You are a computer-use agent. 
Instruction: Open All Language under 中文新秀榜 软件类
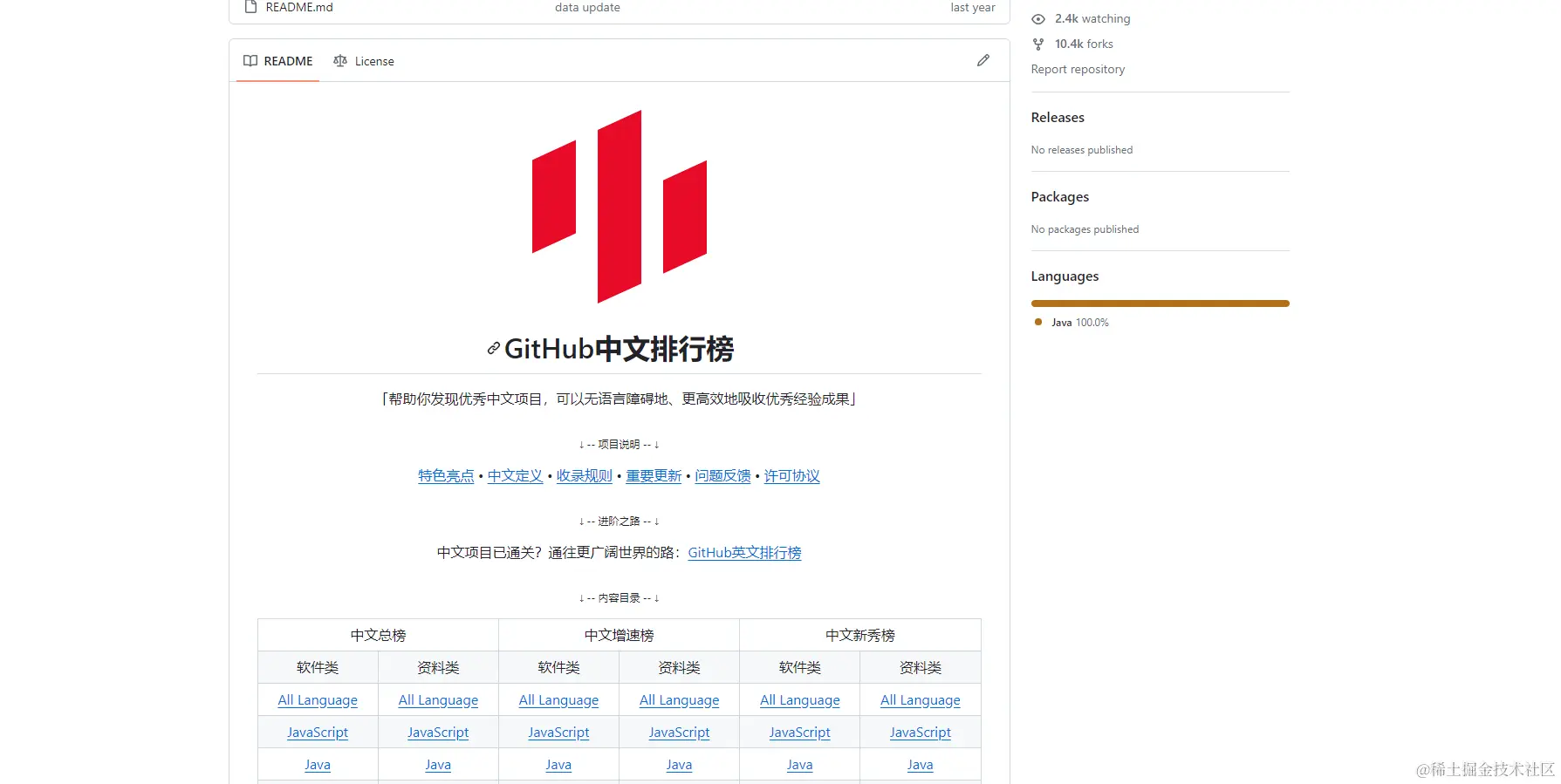799,700
